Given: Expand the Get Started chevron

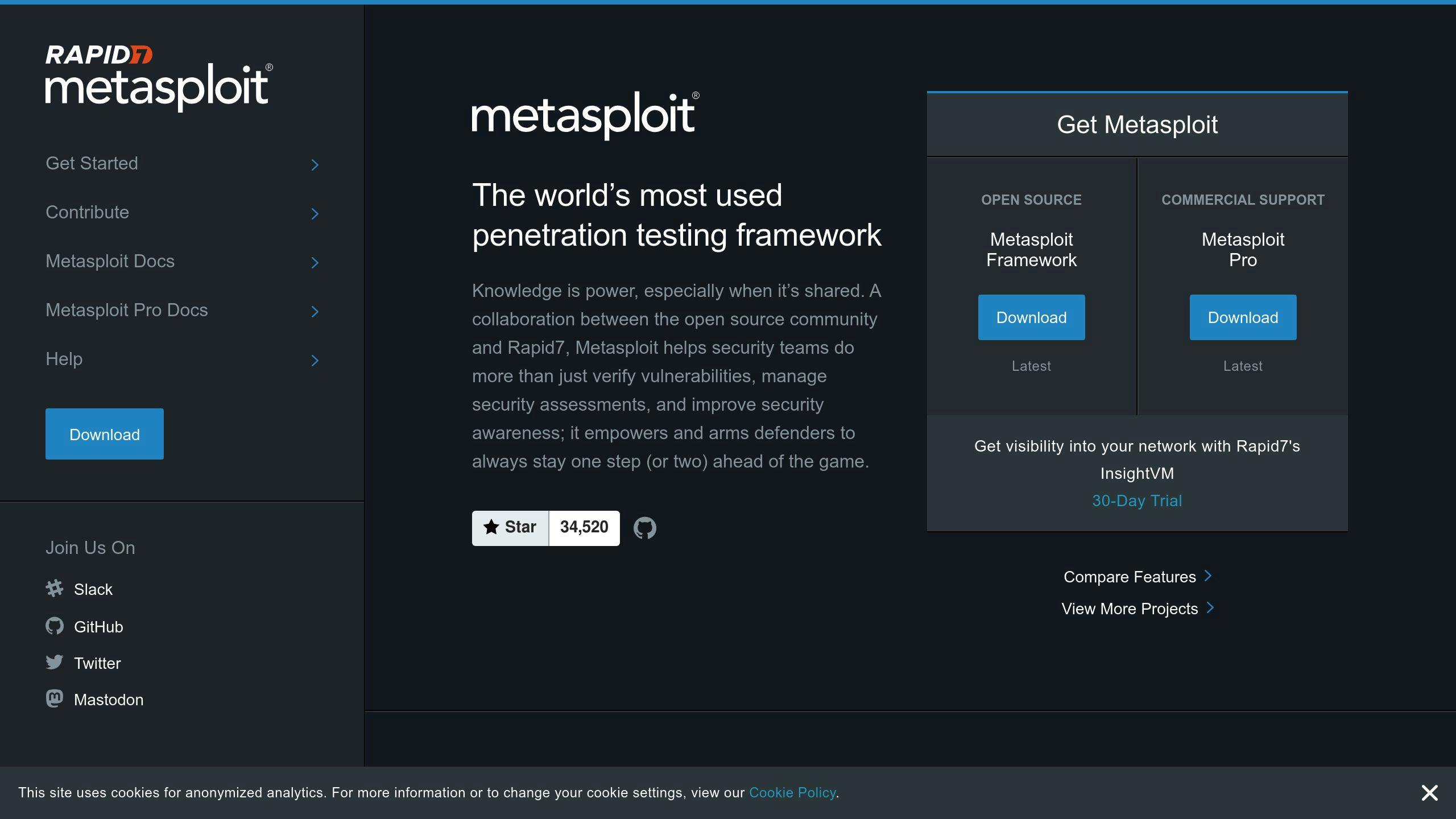Looking at the screenshot, I should (315, 165).
